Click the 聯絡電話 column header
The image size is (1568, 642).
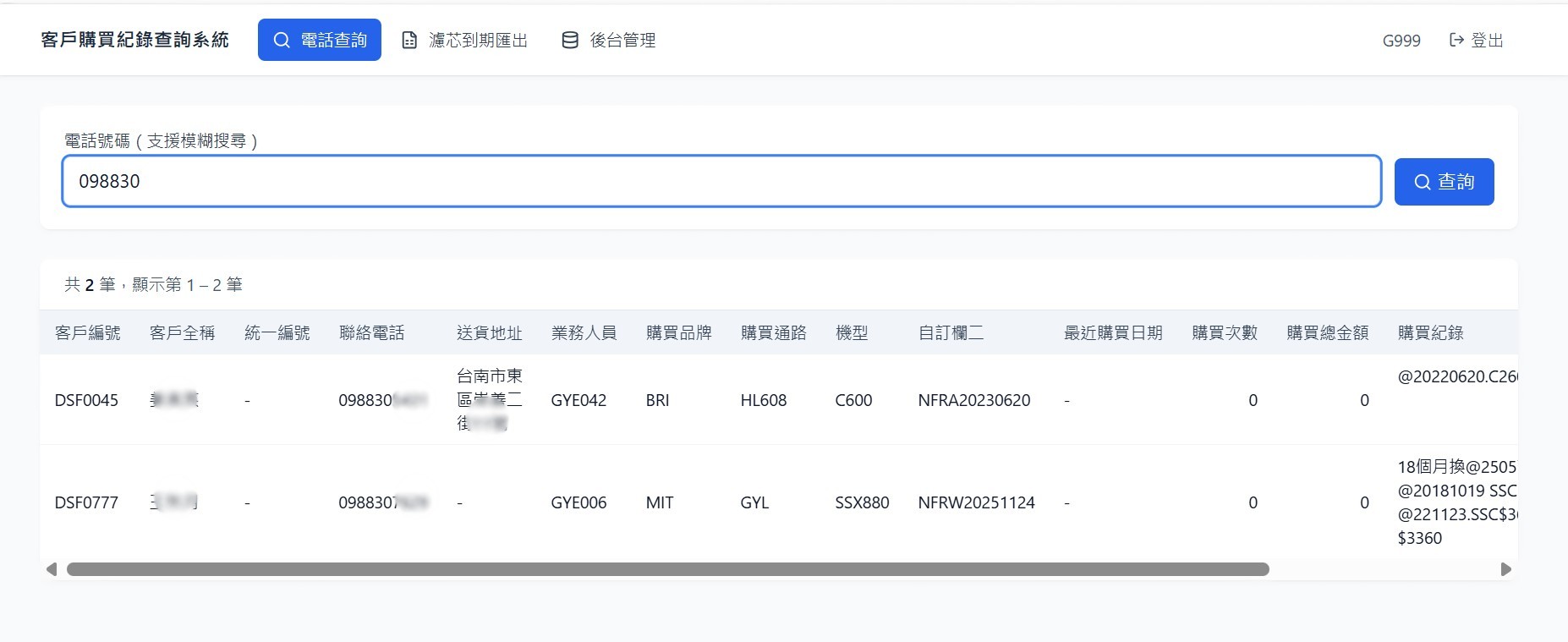[x=372, y=332]
